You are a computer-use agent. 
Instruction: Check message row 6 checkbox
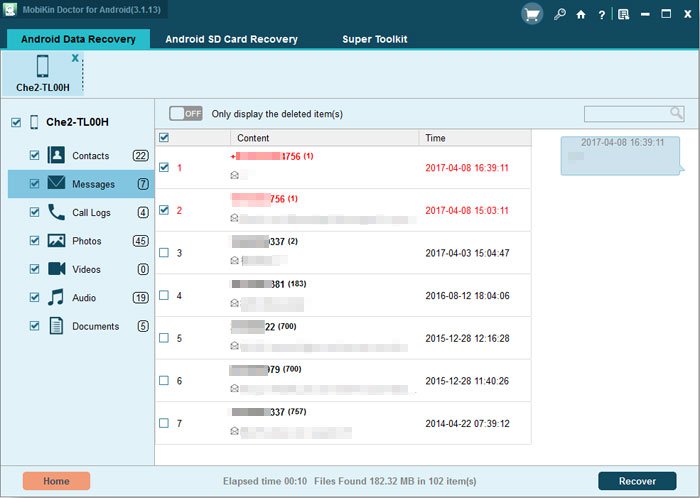[164, 381]
